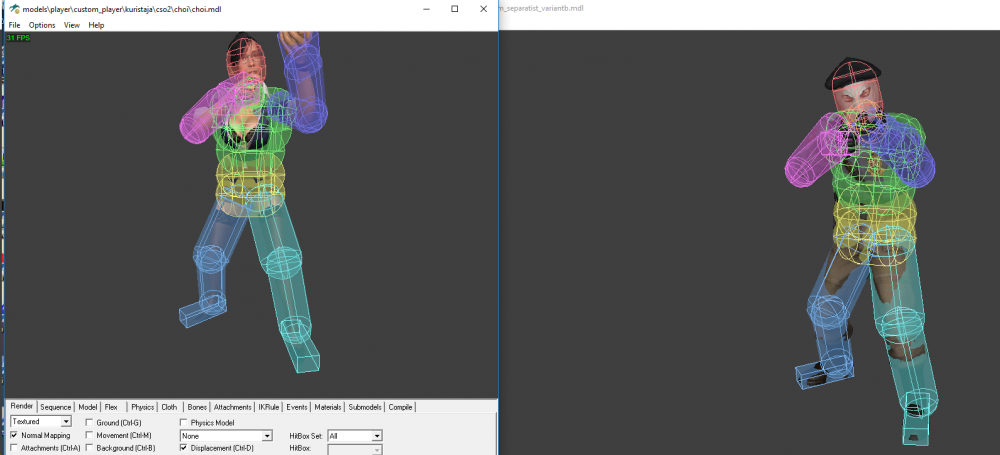Open the Compile tab
1000x455 pixels.
tap(400, 407)
